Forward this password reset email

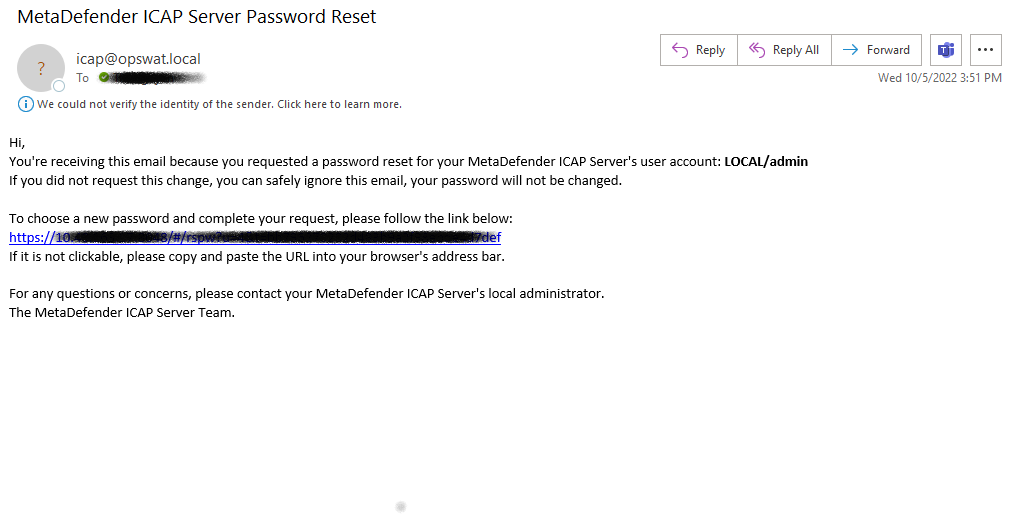coord(876,50)
